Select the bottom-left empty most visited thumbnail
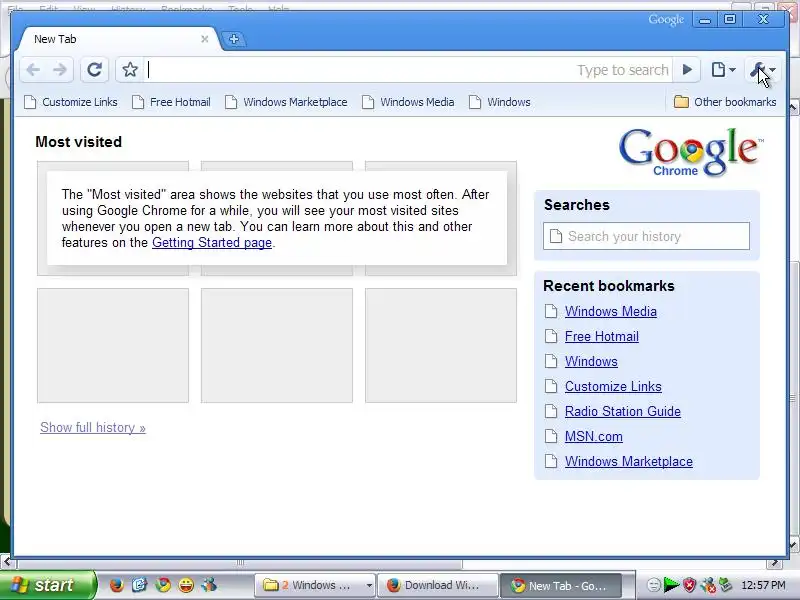The image size is (800, 600). tap(113, 345)
